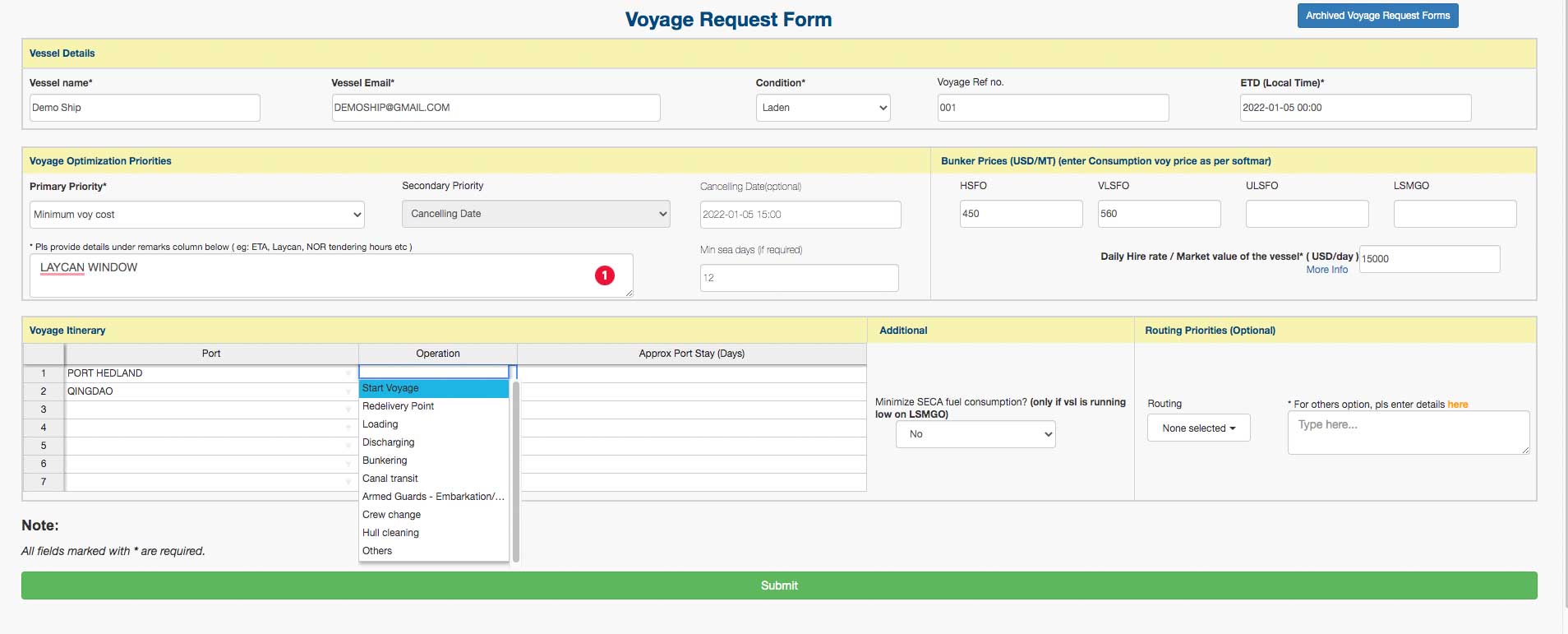The width and height of the screenshot is (1568, 634).
Task: Click the 'Type here...' routing details textarea
Action: (1409, 433)
